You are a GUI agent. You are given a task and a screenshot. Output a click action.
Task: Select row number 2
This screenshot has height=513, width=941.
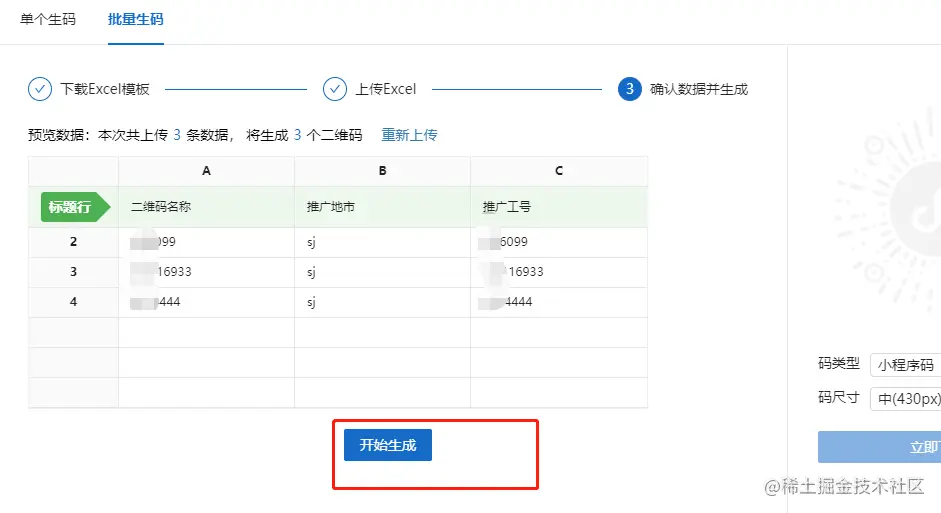[x=73, y=242]
